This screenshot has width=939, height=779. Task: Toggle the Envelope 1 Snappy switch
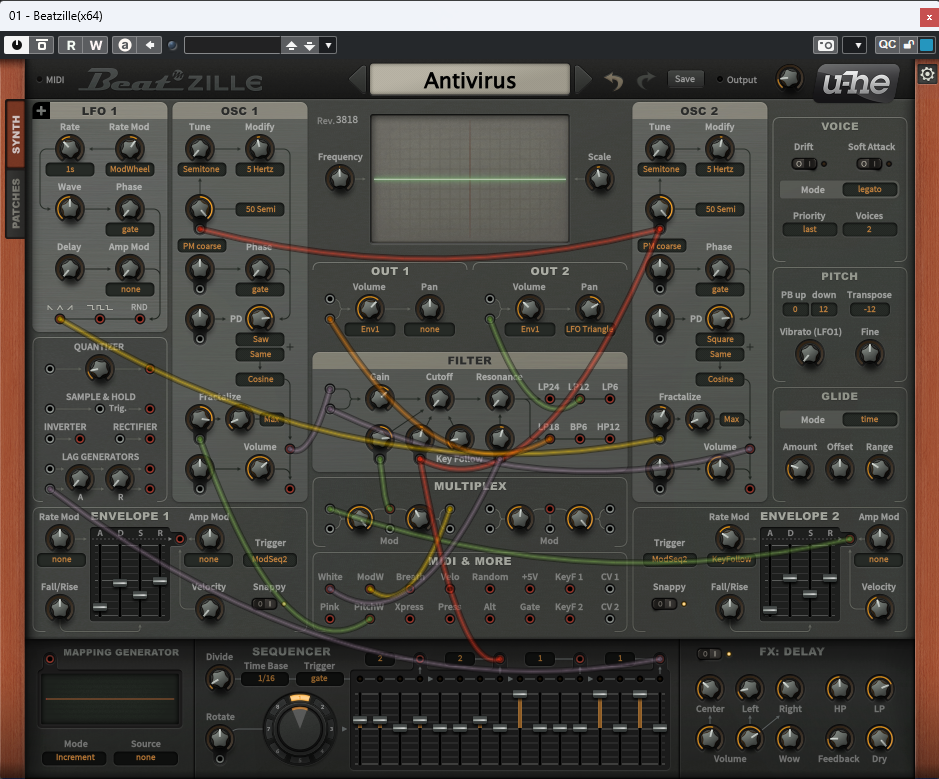tap(263, 604)
